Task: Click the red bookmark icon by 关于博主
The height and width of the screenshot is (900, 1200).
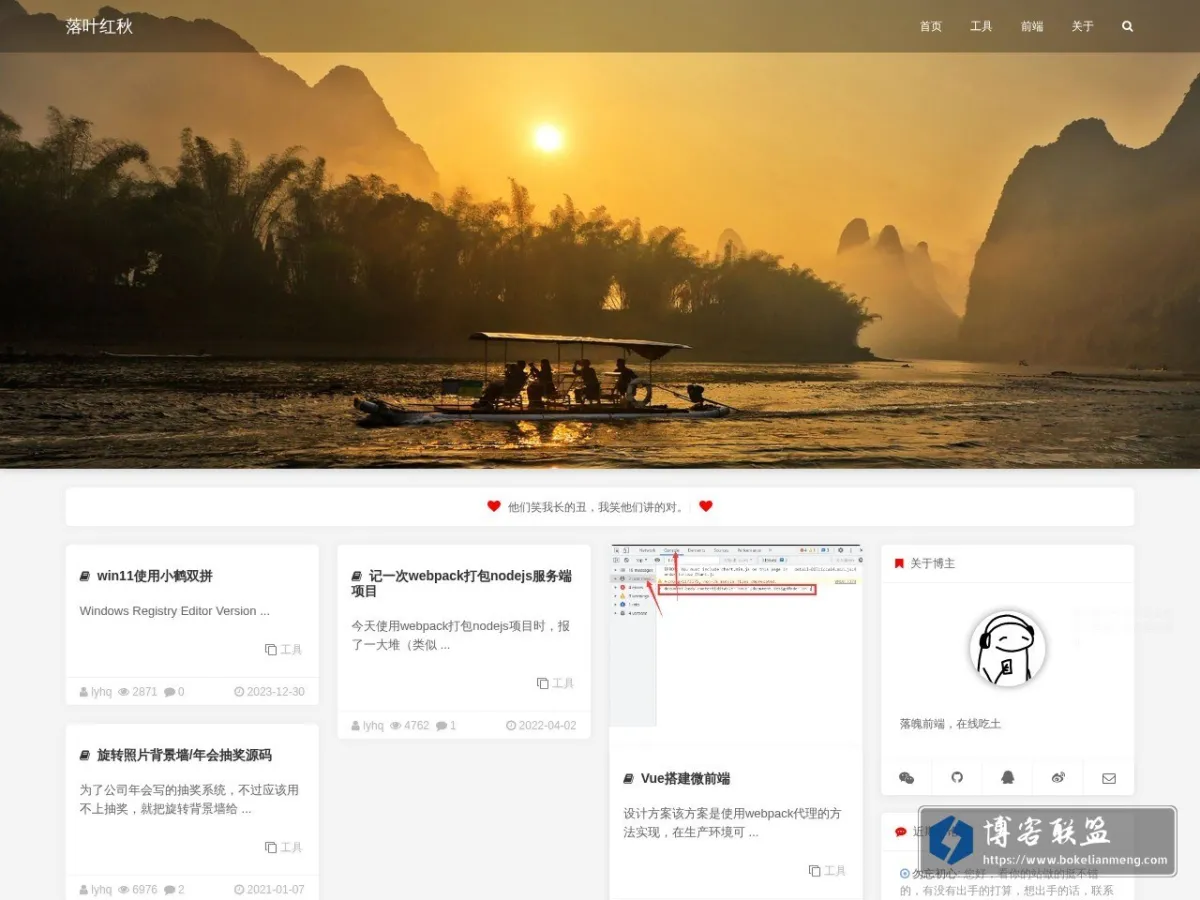Action: tap(899, 564)
